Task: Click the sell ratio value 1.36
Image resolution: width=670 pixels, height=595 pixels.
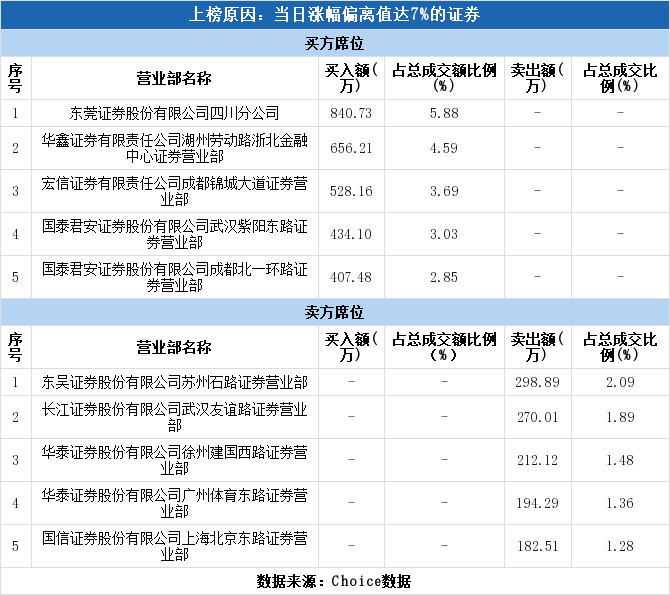Action: 620,503
